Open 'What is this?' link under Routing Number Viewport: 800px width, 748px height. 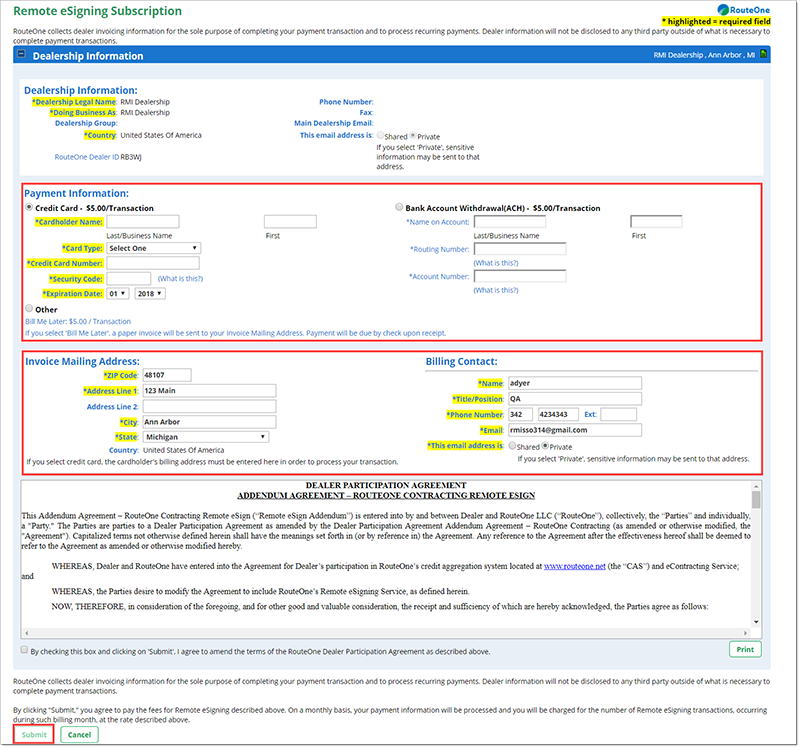[495, 263]
